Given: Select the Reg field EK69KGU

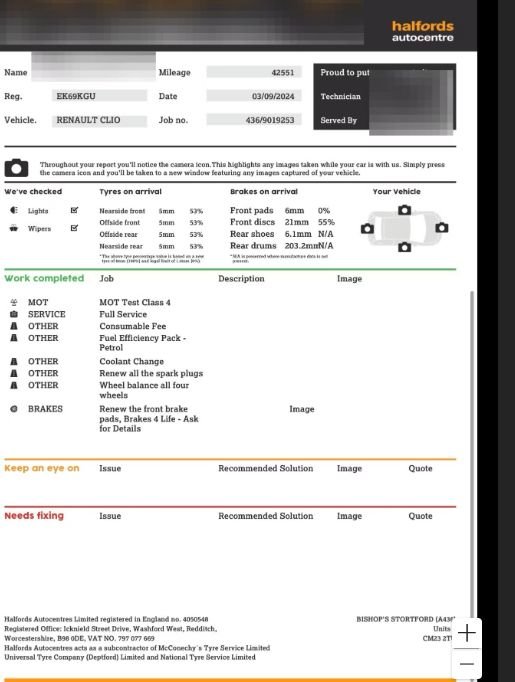Looking at the screenshot, I should click(99, 96).
